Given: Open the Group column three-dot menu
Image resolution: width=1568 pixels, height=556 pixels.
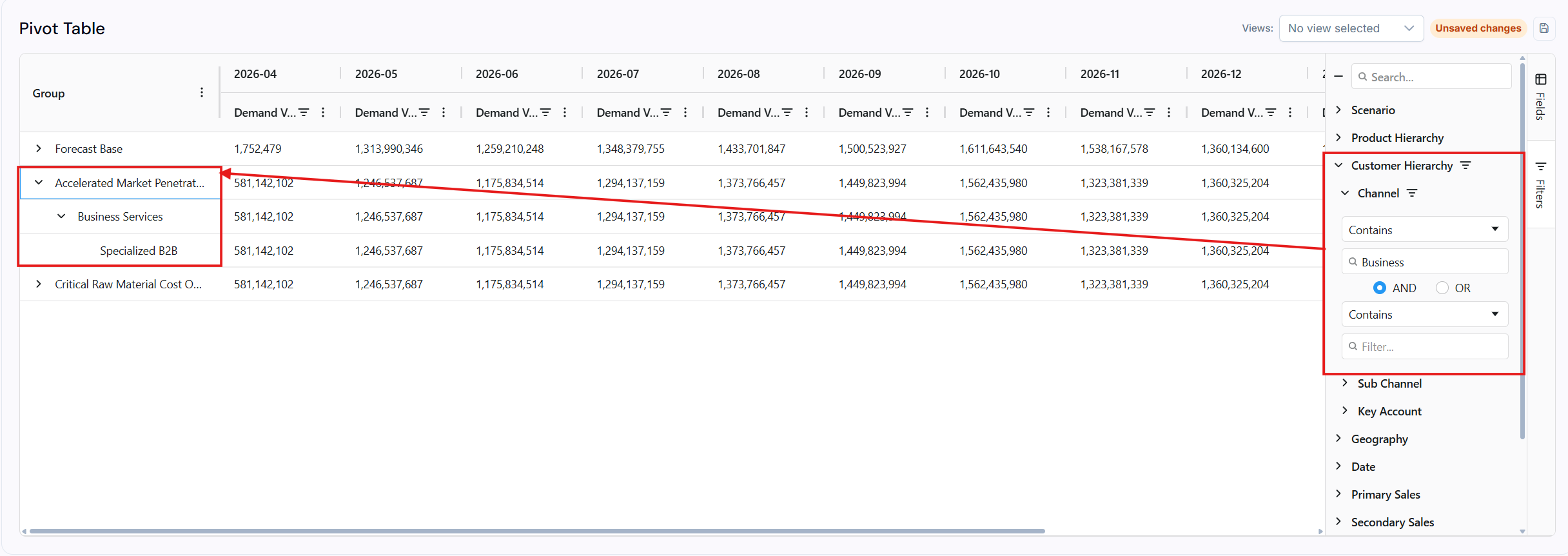Looking at the screenshot, I should coord(202,93).
